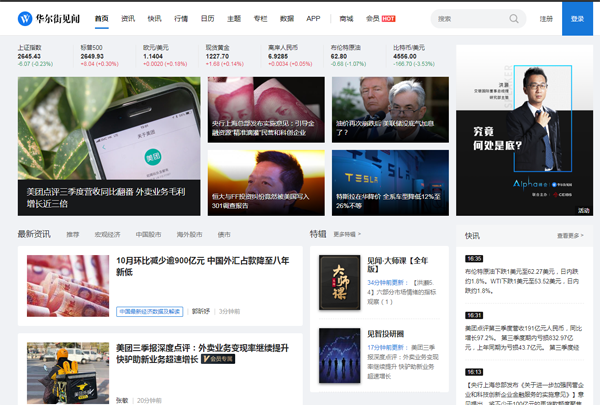Open the 恒大与FF story tile

[x=266, y=183]
